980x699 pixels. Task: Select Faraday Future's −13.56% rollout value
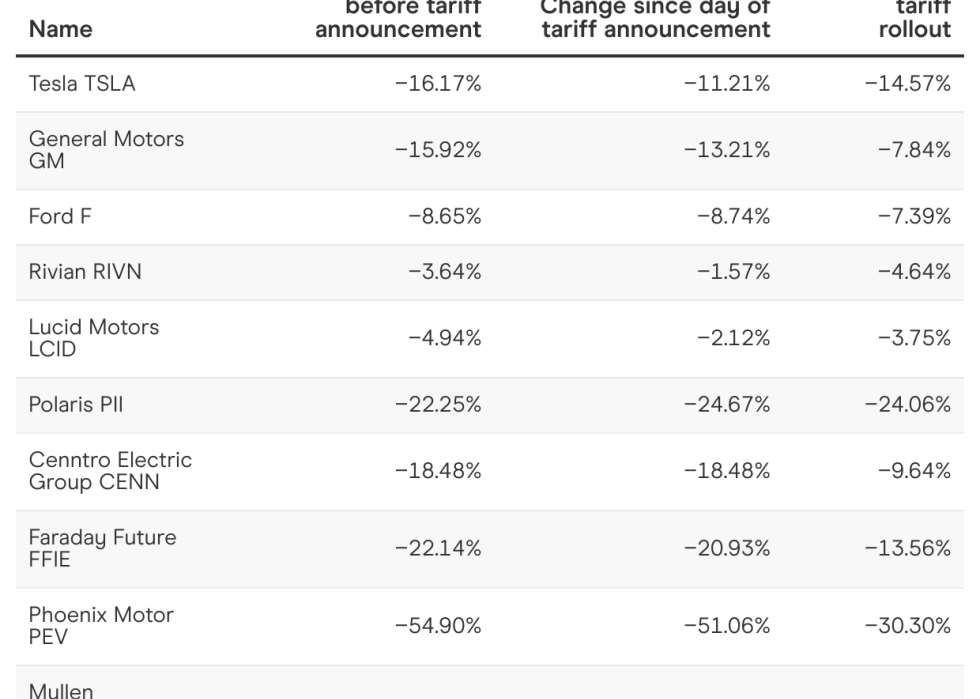point(907,547)
